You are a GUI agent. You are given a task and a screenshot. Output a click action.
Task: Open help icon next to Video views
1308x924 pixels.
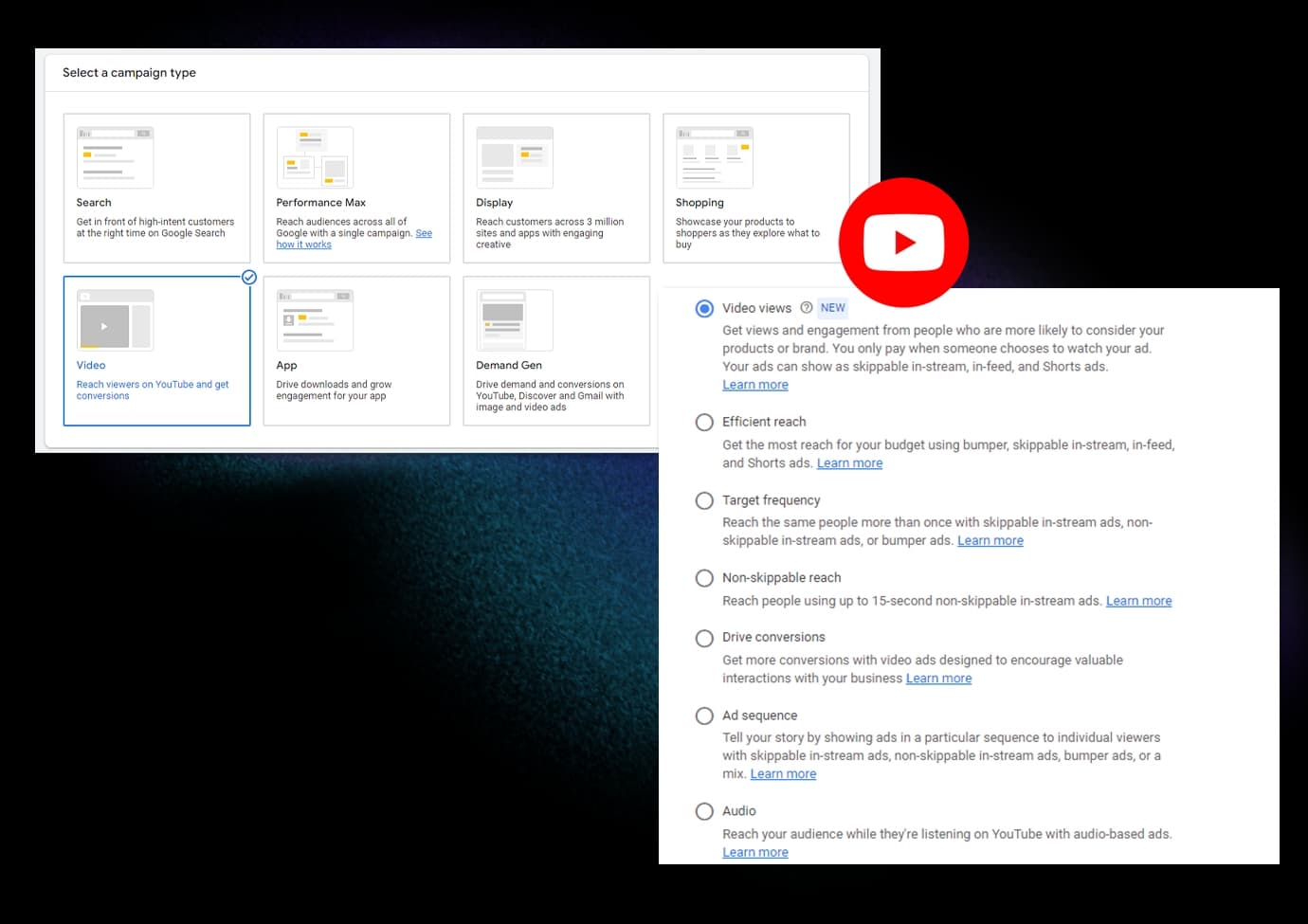806,308
